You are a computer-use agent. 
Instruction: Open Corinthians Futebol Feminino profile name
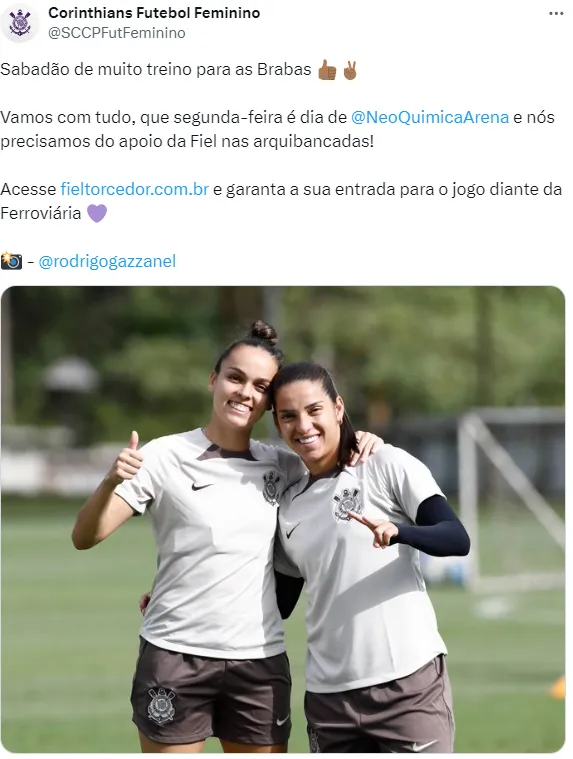(154, 13)
